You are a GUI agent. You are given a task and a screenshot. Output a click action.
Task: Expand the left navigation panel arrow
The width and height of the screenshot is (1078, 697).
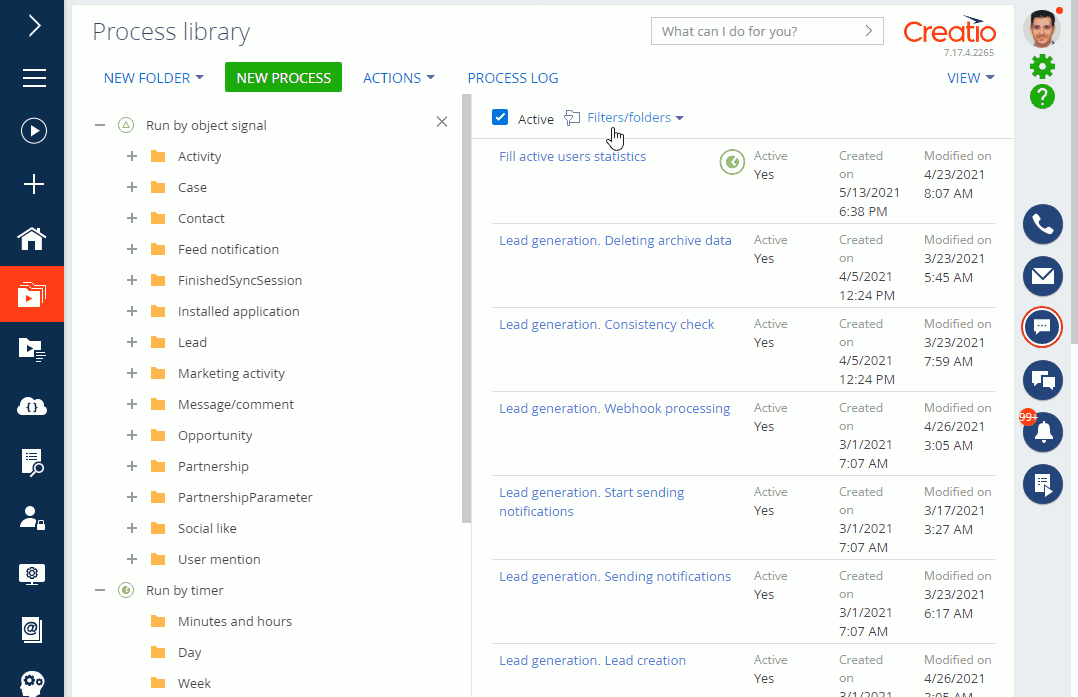(34, 26)
